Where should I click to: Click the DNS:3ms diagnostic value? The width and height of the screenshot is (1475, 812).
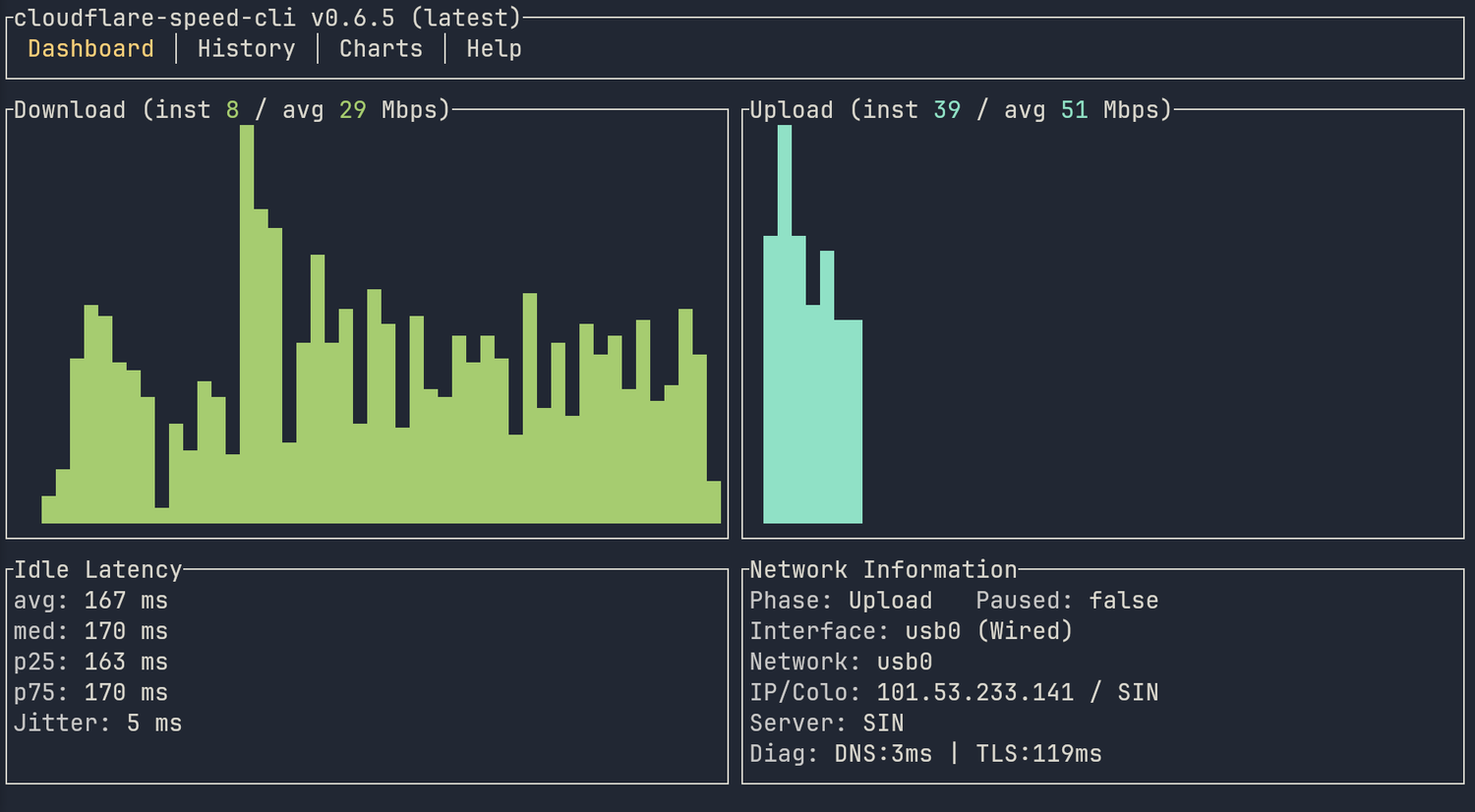883,754
